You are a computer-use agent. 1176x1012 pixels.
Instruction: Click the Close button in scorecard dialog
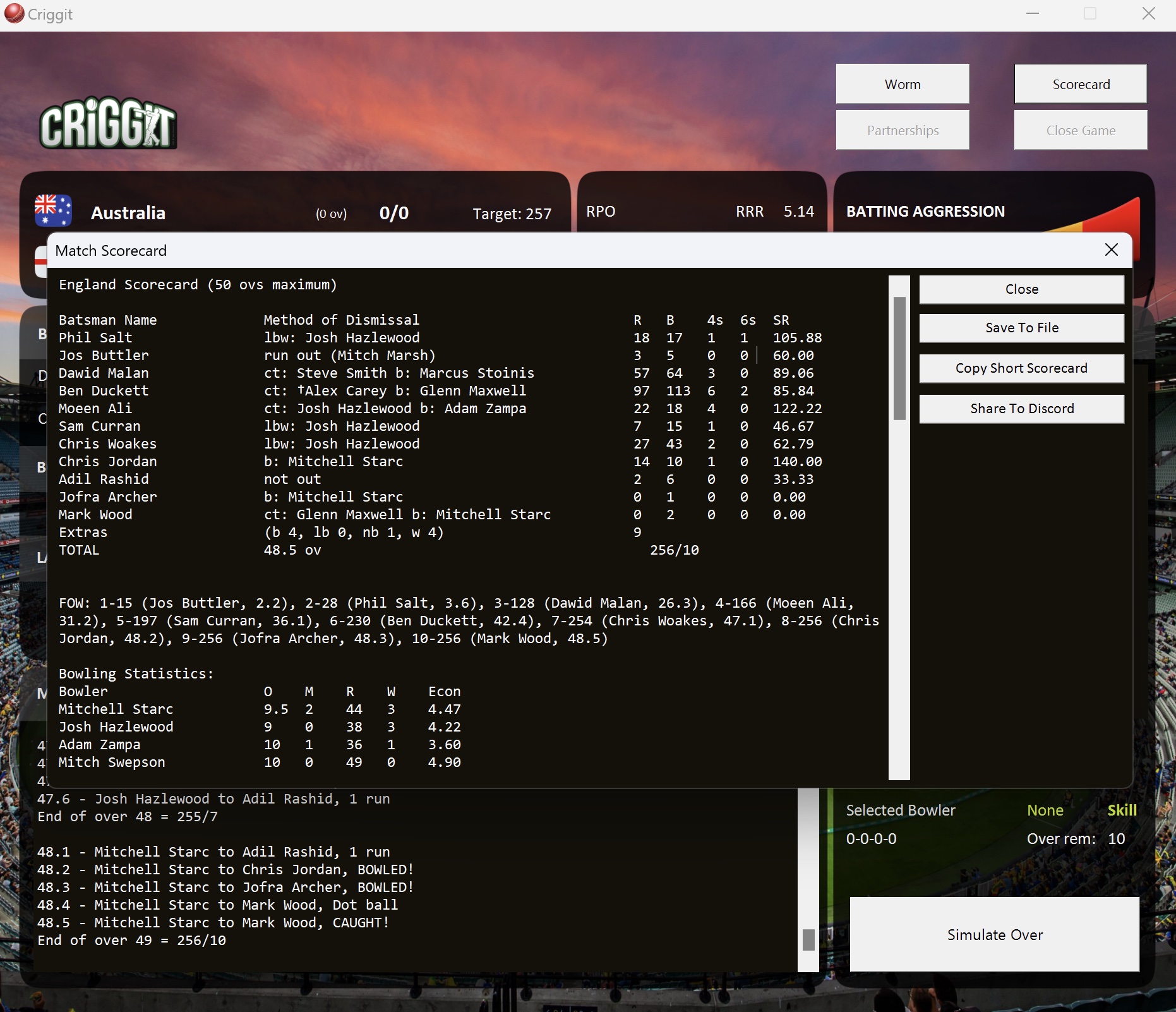(x=1021, y=289)
